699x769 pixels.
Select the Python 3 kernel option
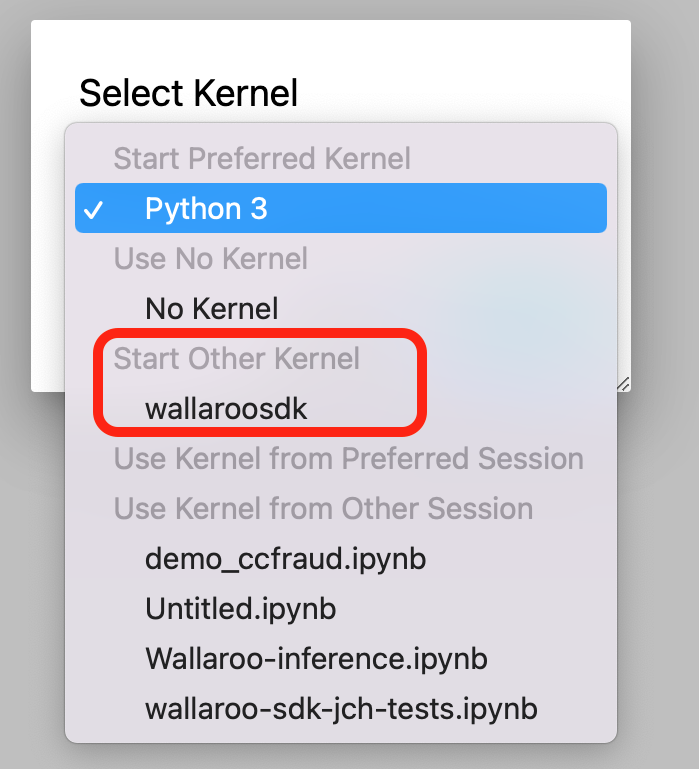coord(206,208)
